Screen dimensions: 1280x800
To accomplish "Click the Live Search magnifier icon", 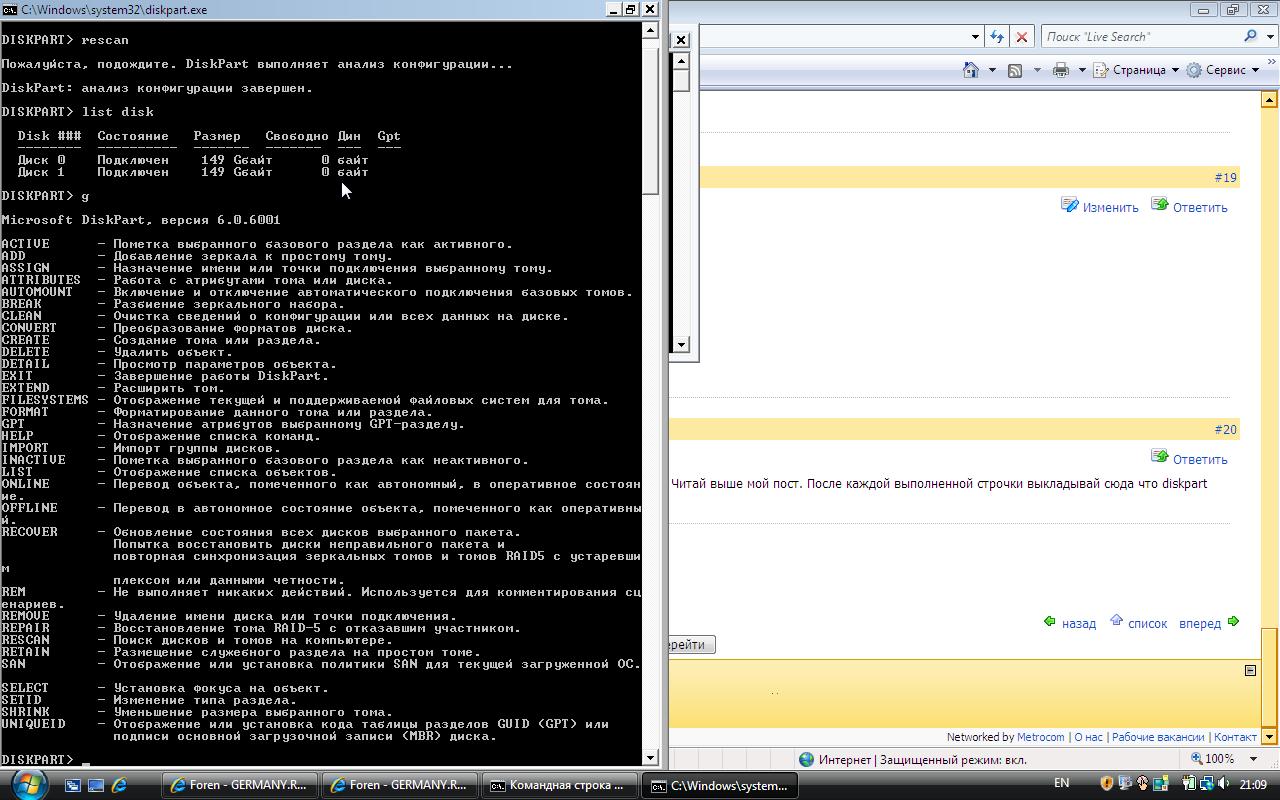I will 1250,37.
